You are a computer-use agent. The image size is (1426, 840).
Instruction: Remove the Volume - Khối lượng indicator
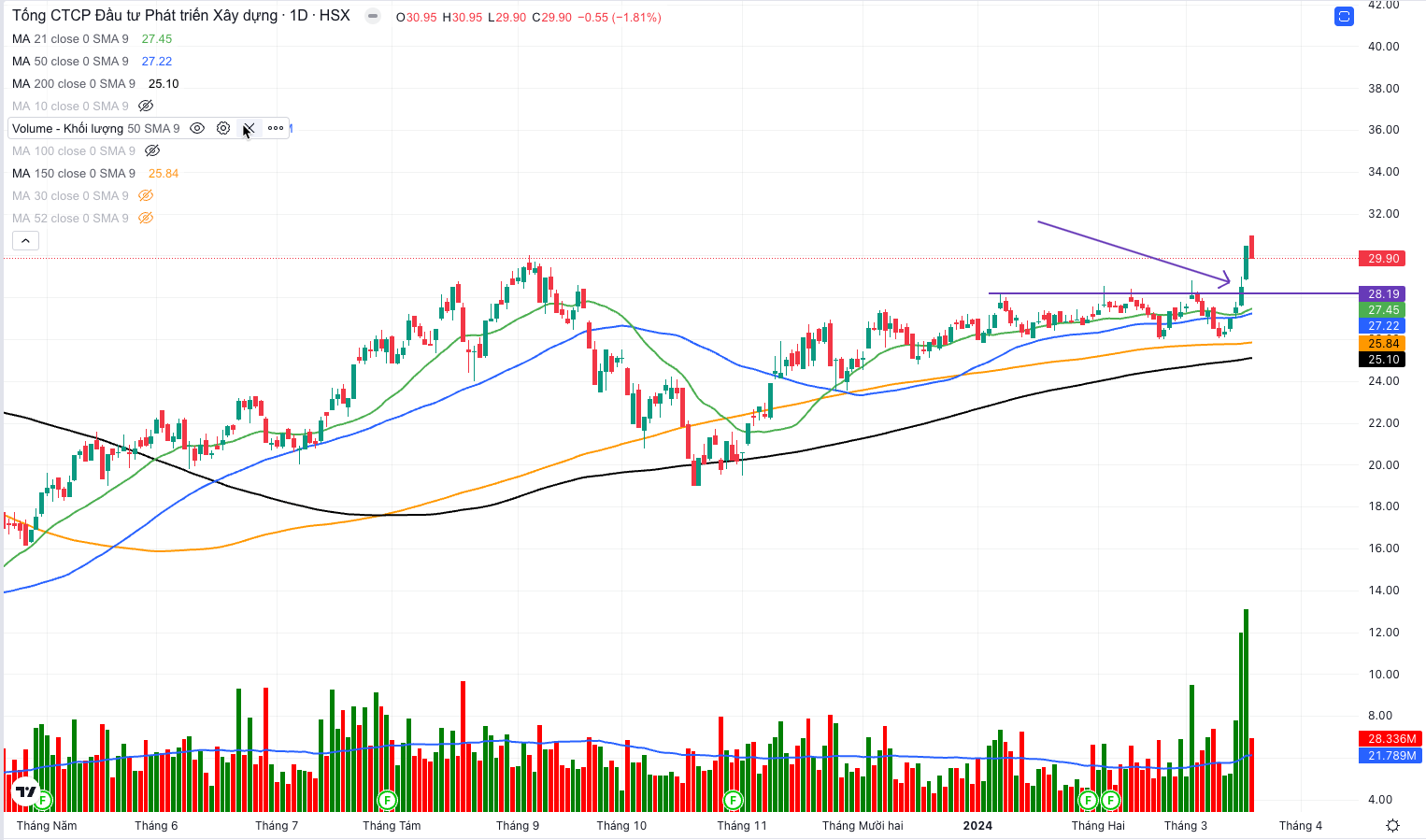tap(249, 128)
